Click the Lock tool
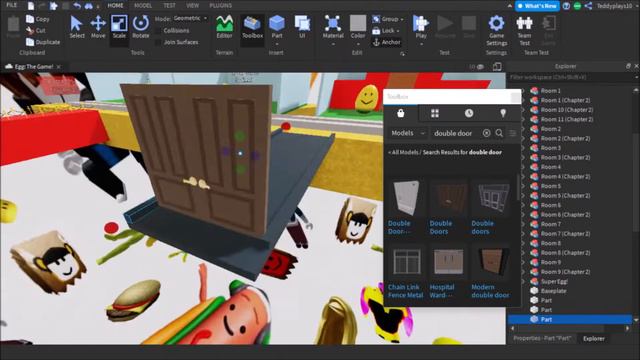 [383, 31]
